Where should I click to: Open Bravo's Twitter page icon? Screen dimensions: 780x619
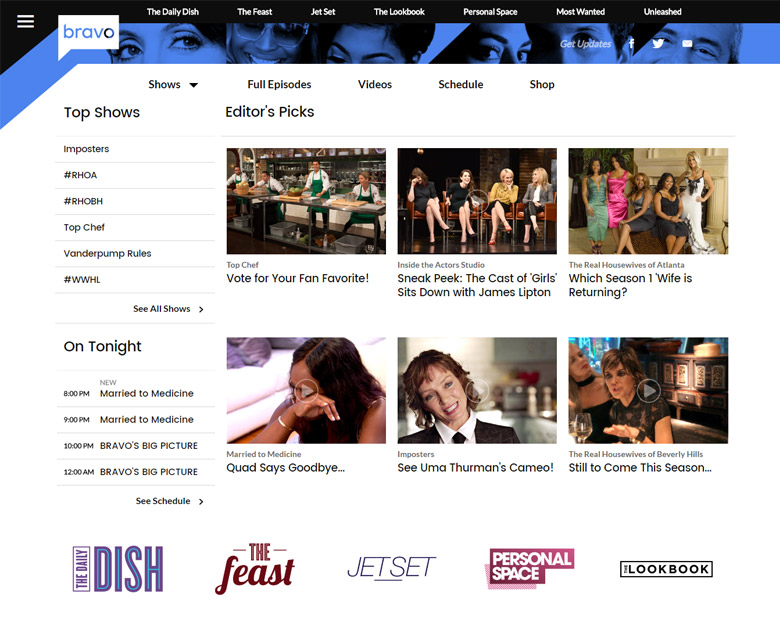tap(658, 44)
